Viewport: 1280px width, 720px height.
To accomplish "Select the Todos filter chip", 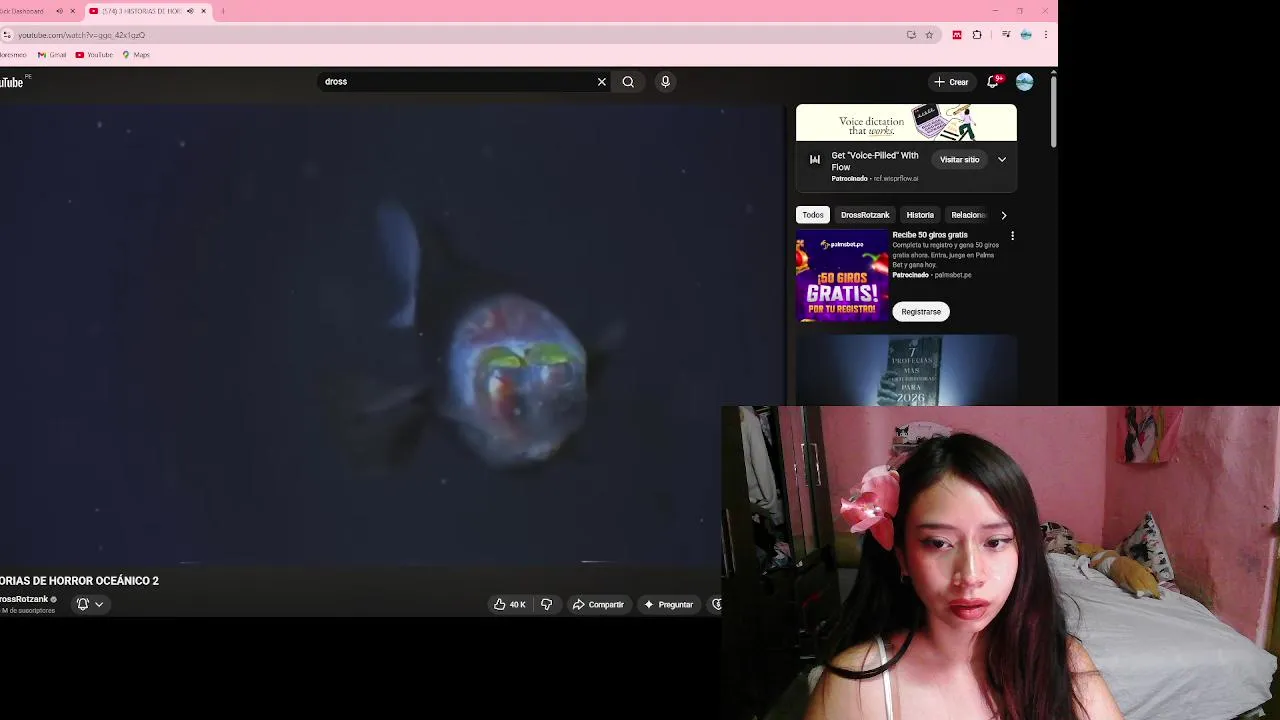I will tap(813, 215).
